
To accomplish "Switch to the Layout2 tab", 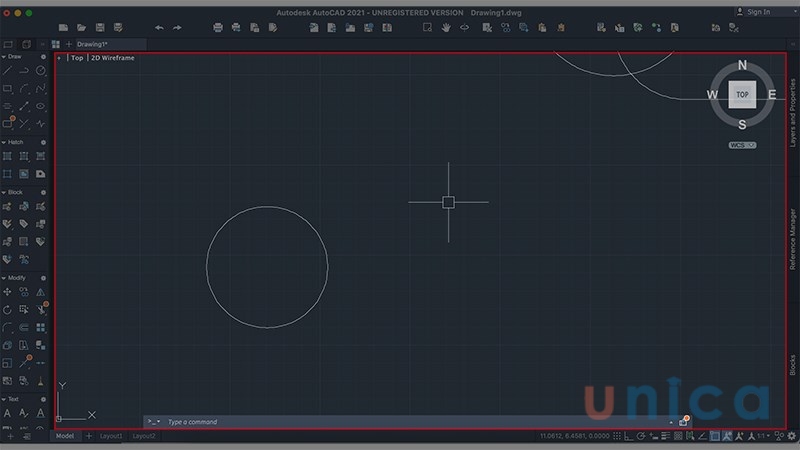I will pos(144,436).
